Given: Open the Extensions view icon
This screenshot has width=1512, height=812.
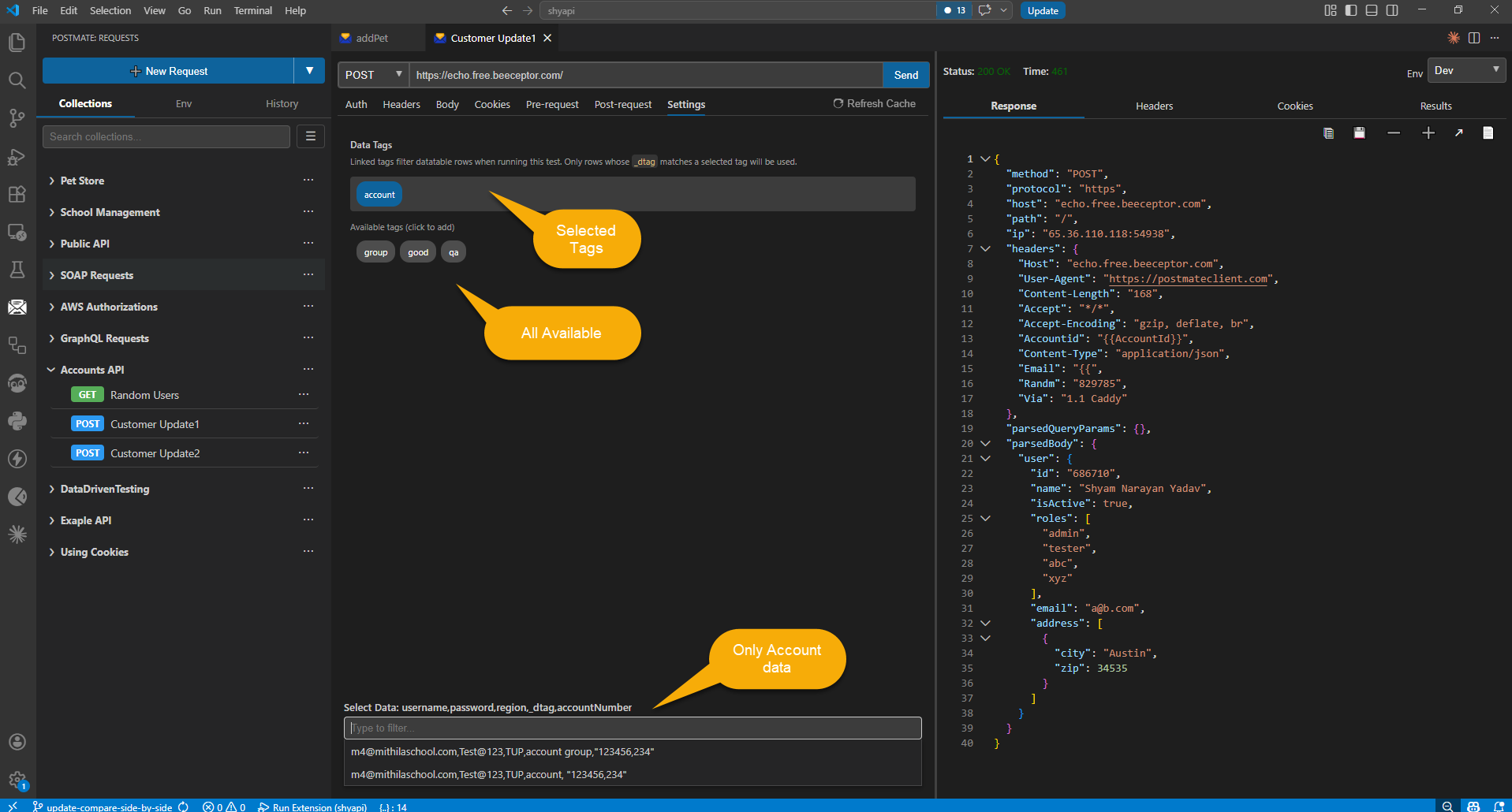Looking at the screenshot, I should 17,195.
